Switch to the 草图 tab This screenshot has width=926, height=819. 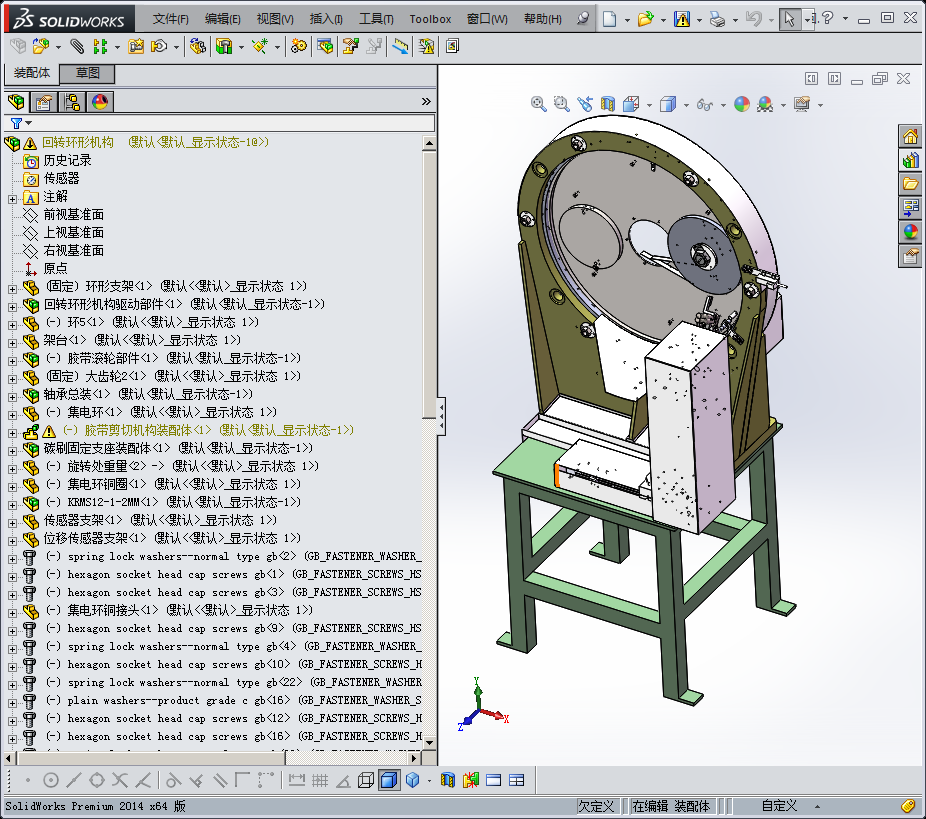pyautogui.click(x=87, y=73)
